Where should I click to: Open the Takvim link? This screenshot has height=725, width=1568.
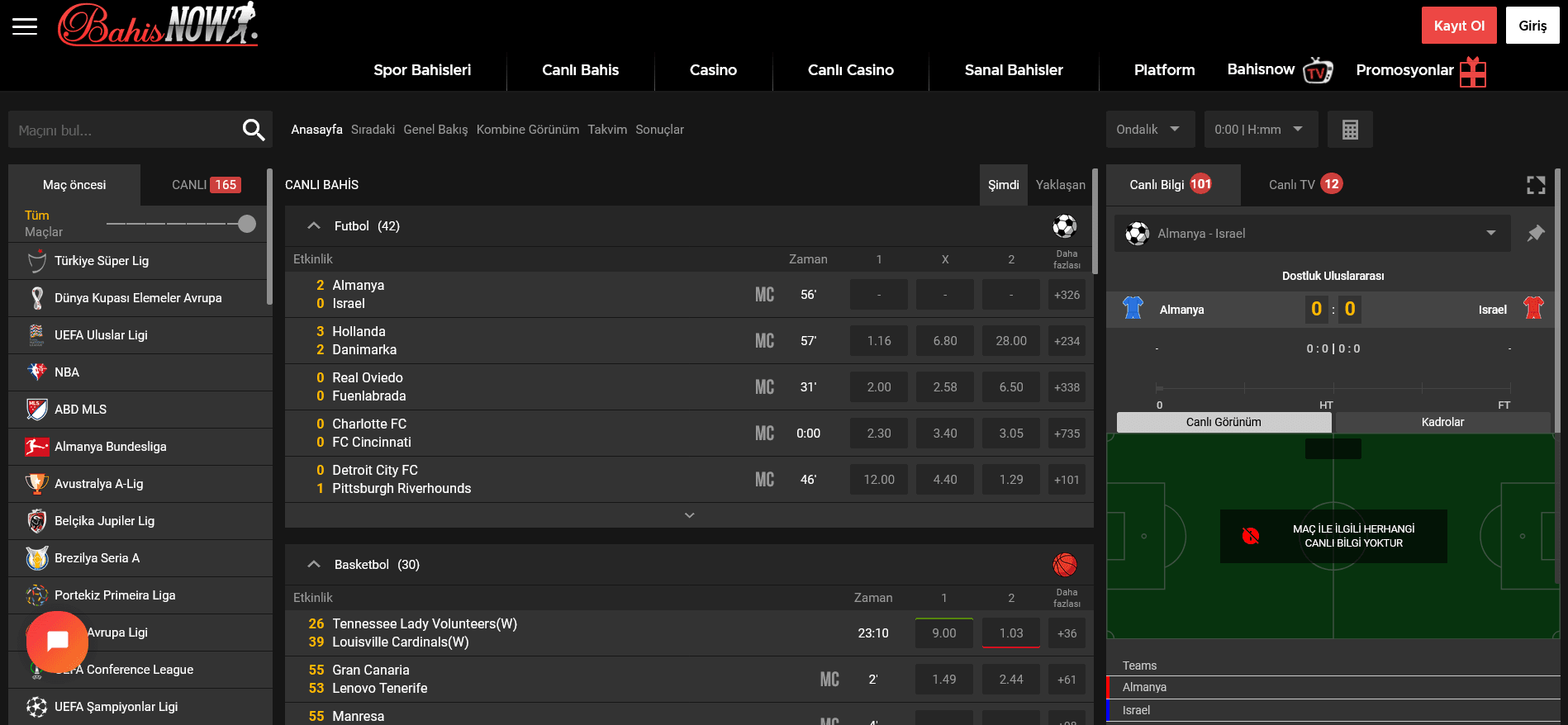607,130
